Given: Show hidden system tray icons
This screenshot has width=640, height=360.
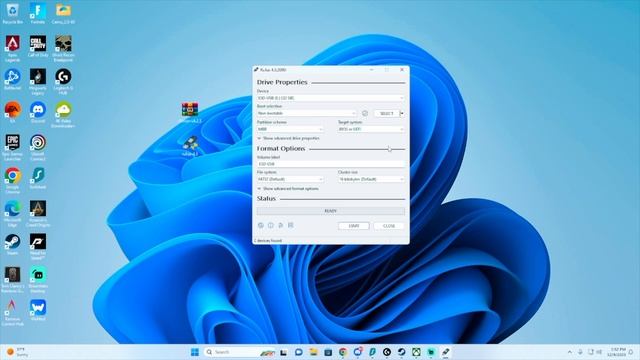Looking at the screenshot, I should pyautogui.click(x=570, y=352).
